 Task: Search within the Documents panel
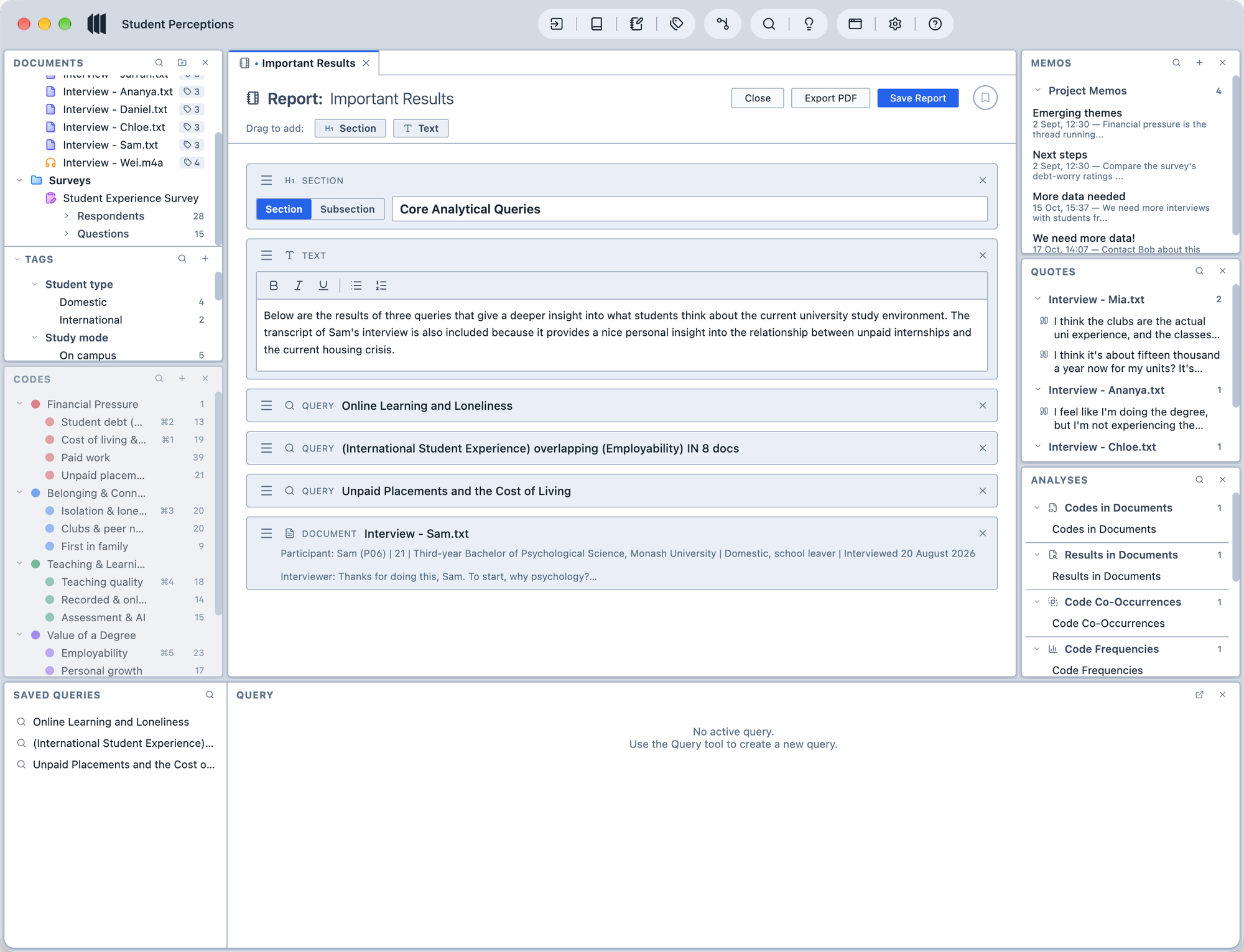tap(159, 63)
